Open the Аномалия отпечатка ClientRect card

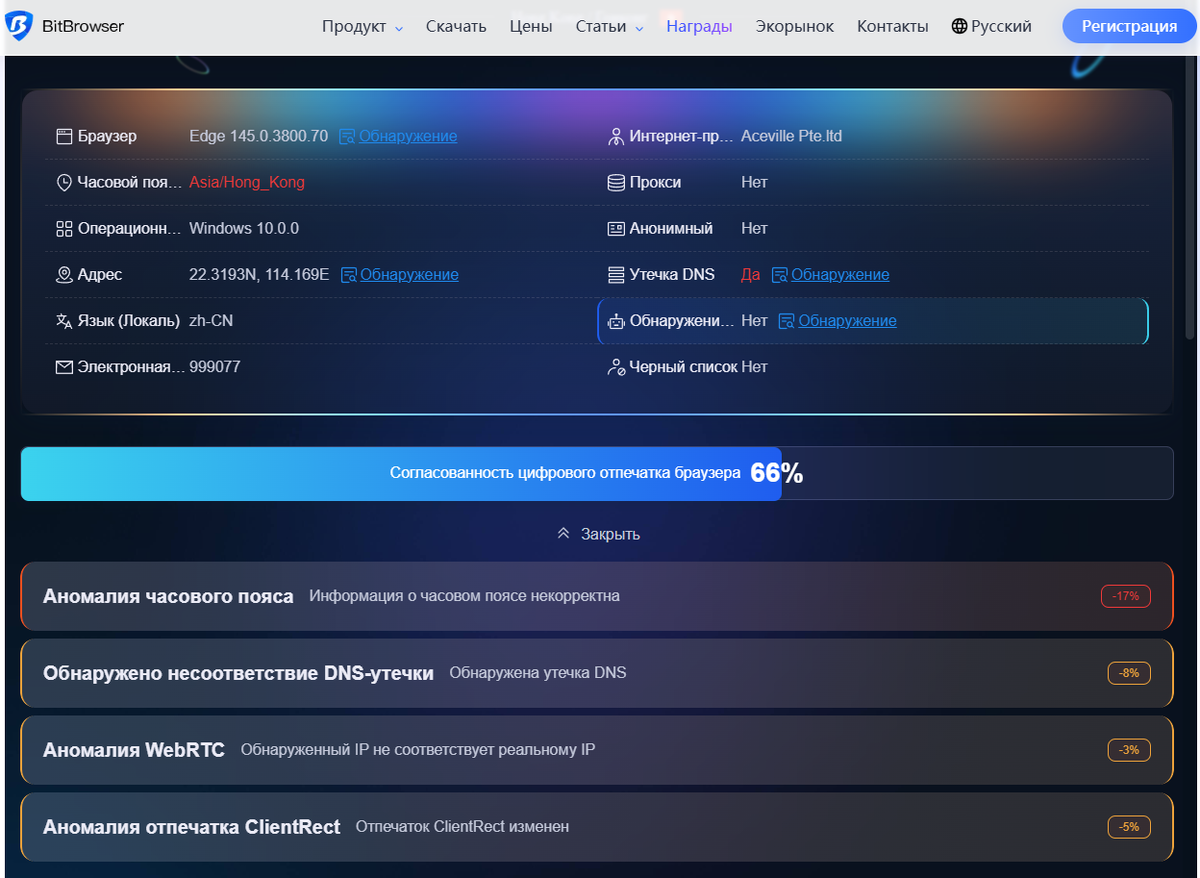tap(597, 827)
